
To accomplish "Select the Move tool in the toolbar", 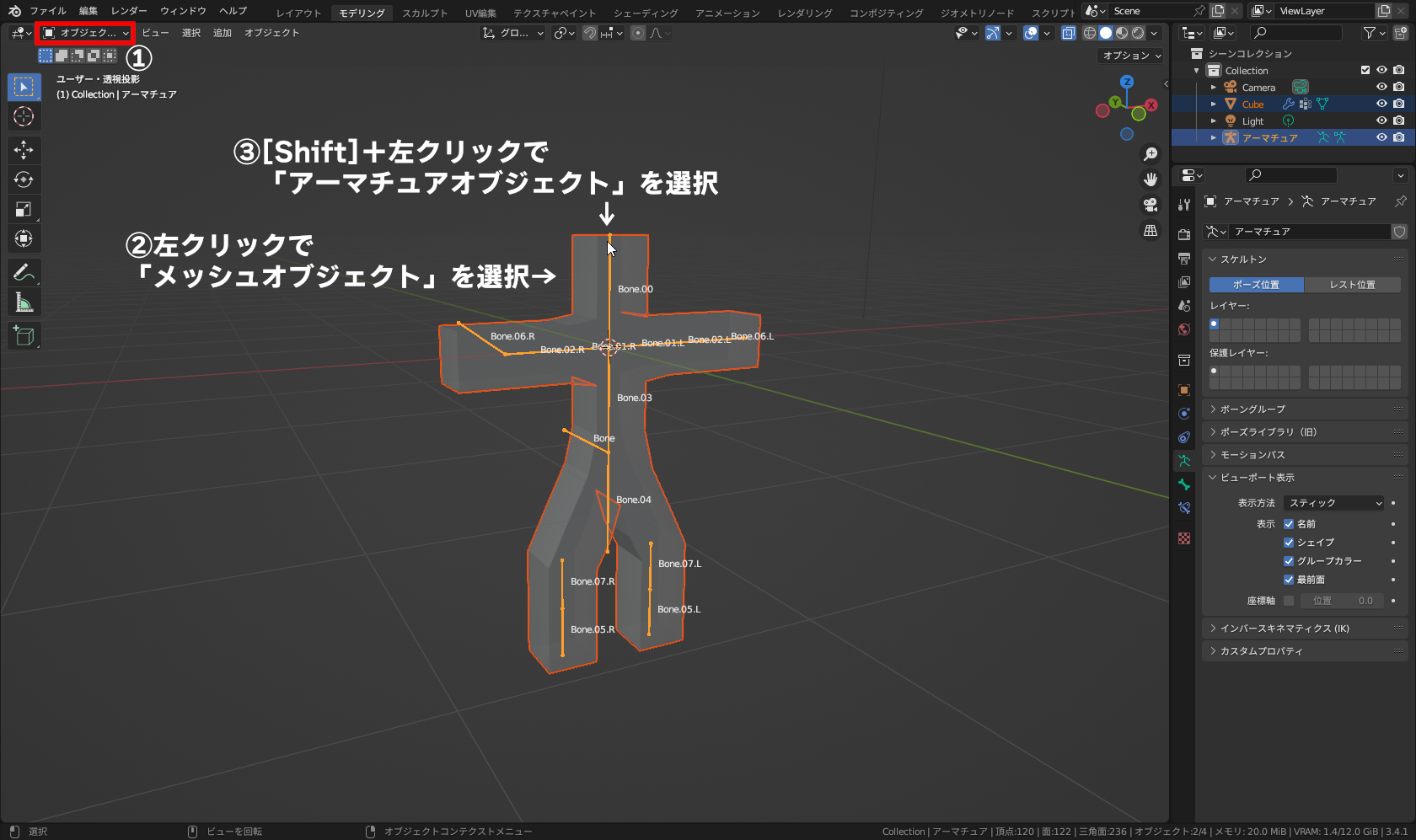I will coord(24,150).
